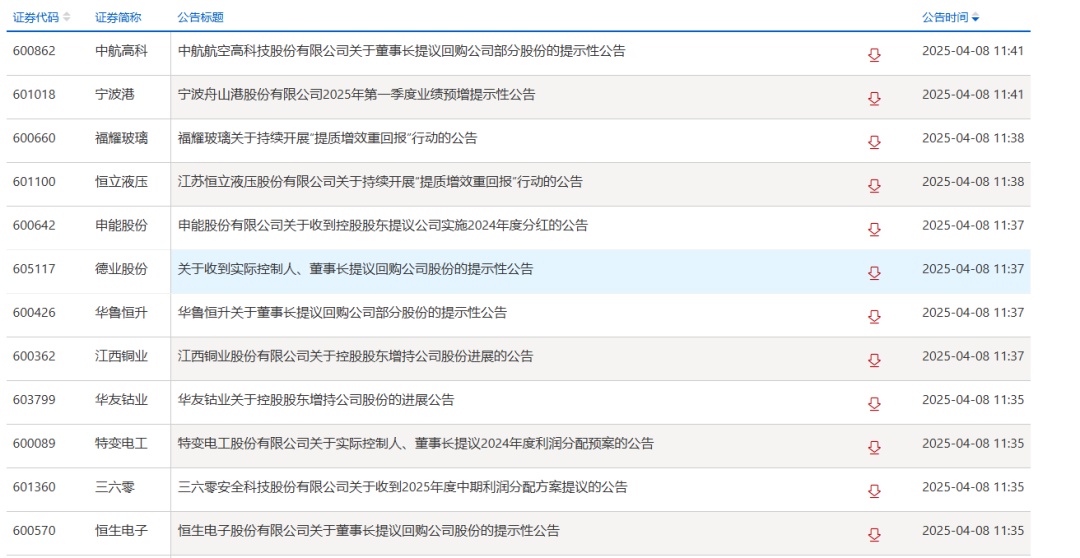Image resolution: width=1080 pixels, height=558 pixels.
Task: Click stock name 华友钴业
Action: click(x=121, y=400)
